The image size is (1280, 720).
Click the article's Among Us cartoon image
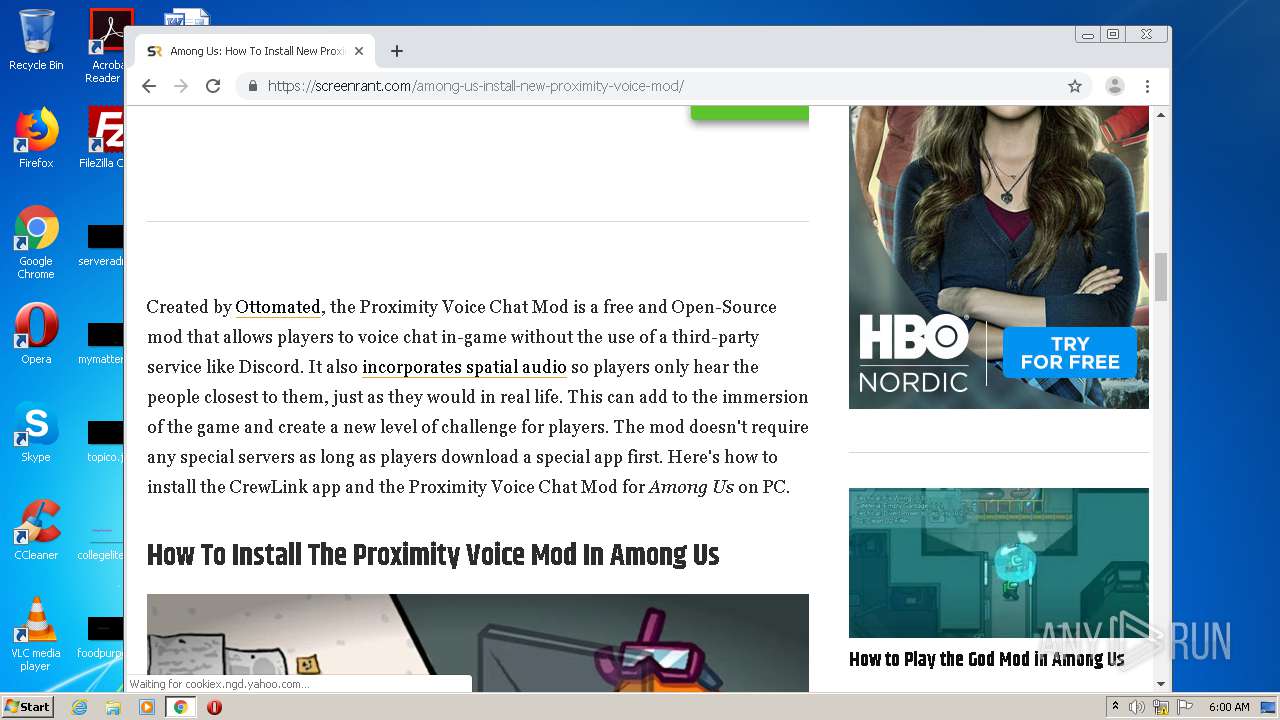pos(478,643)
